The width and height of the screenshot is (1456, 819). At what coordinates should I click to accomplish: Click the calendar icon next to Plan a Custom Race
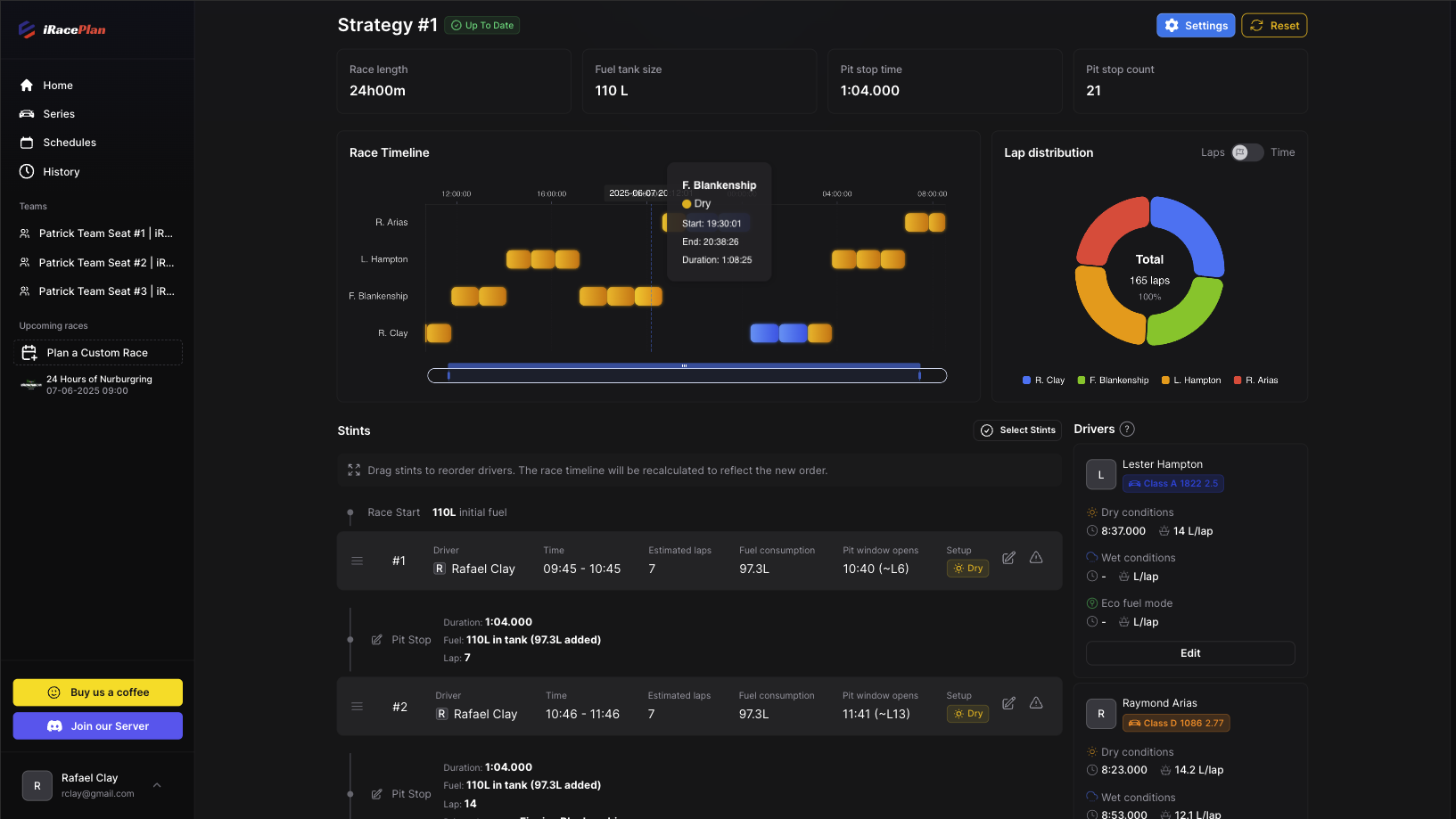point(29,352)
